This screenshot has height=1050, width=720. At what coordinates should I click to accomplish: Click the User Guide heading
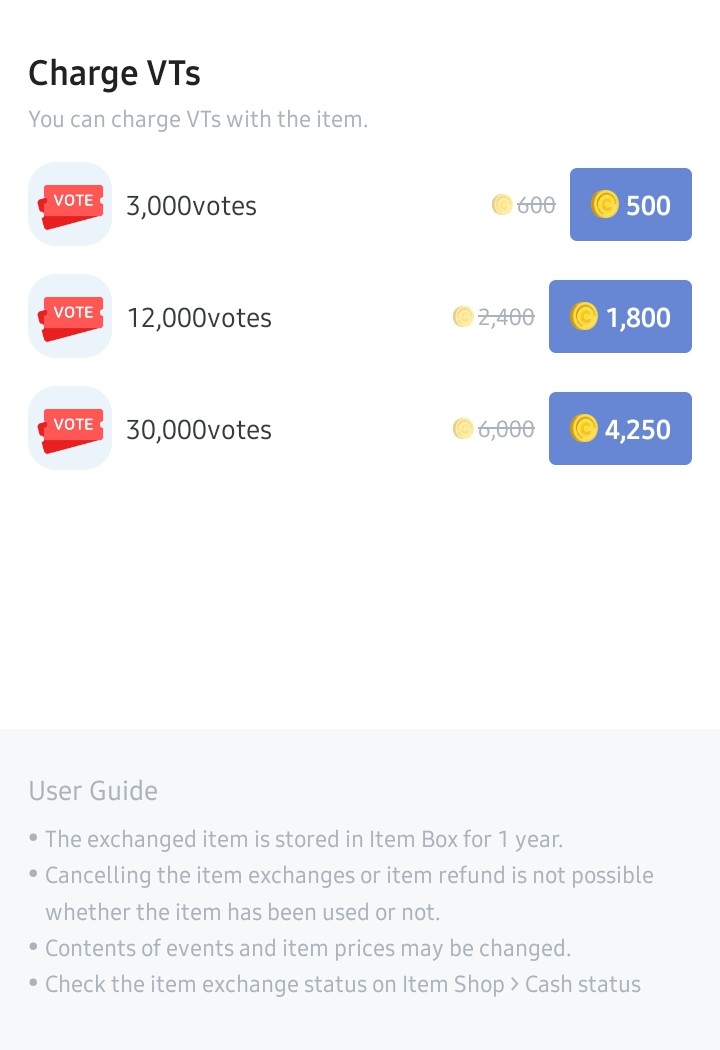click(x=93, y=791)
